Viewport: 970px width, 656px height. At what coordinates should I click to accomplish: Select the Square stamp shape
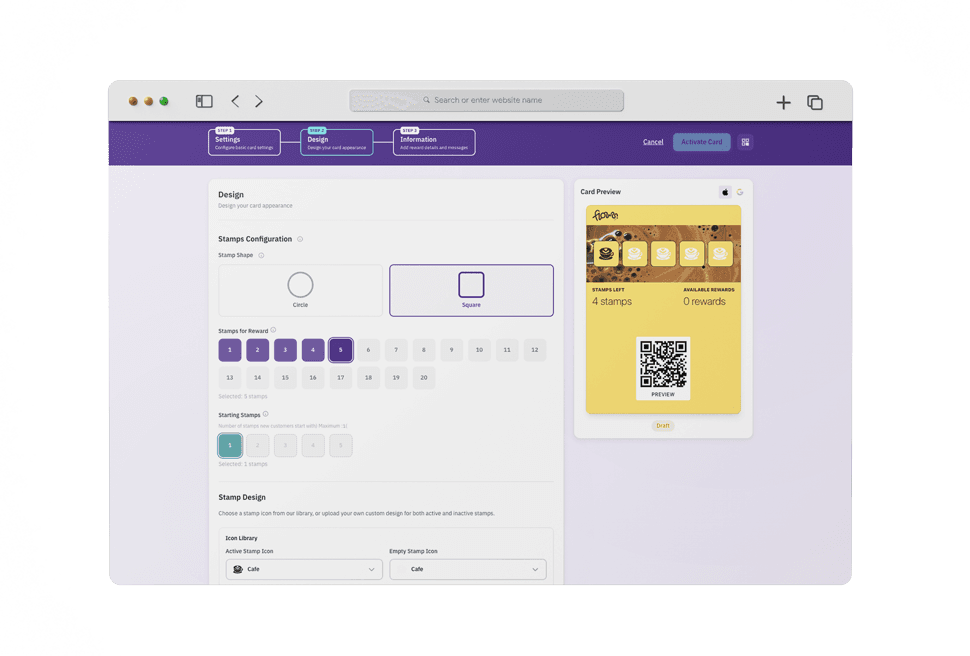470,290
